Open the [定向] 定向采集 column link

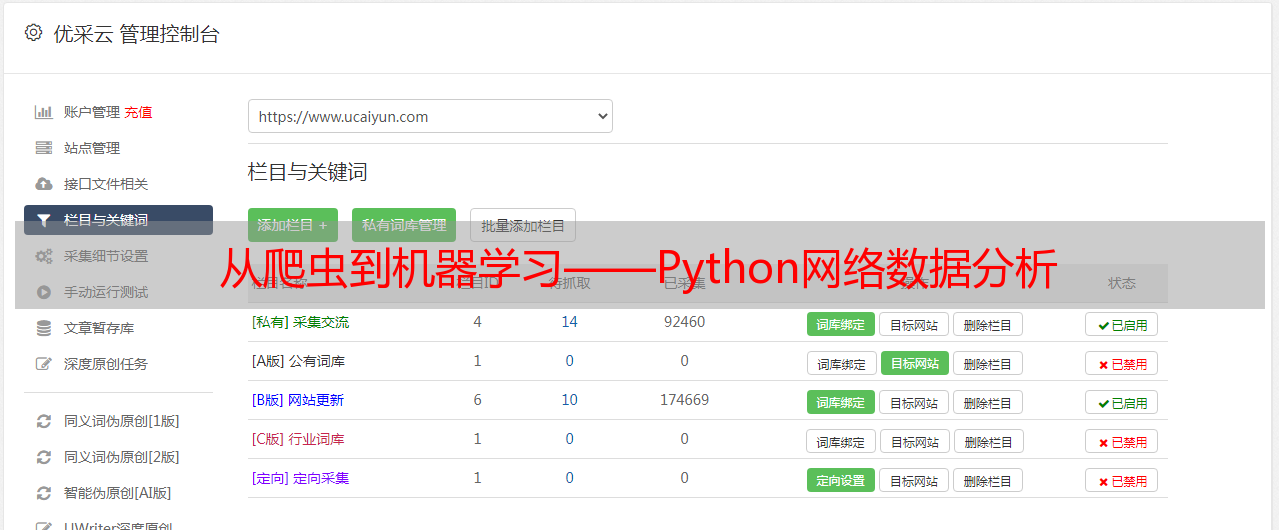(x=300, y=478)
